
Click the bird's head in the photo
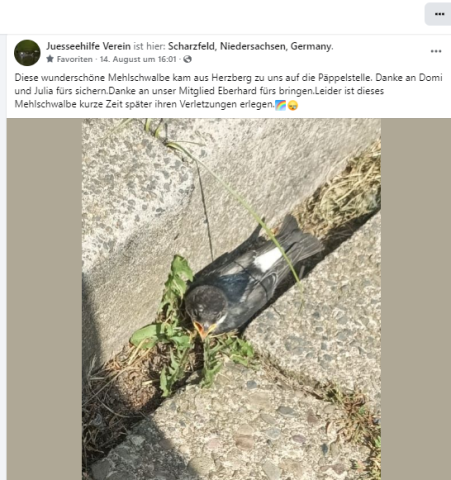(207, 306)
